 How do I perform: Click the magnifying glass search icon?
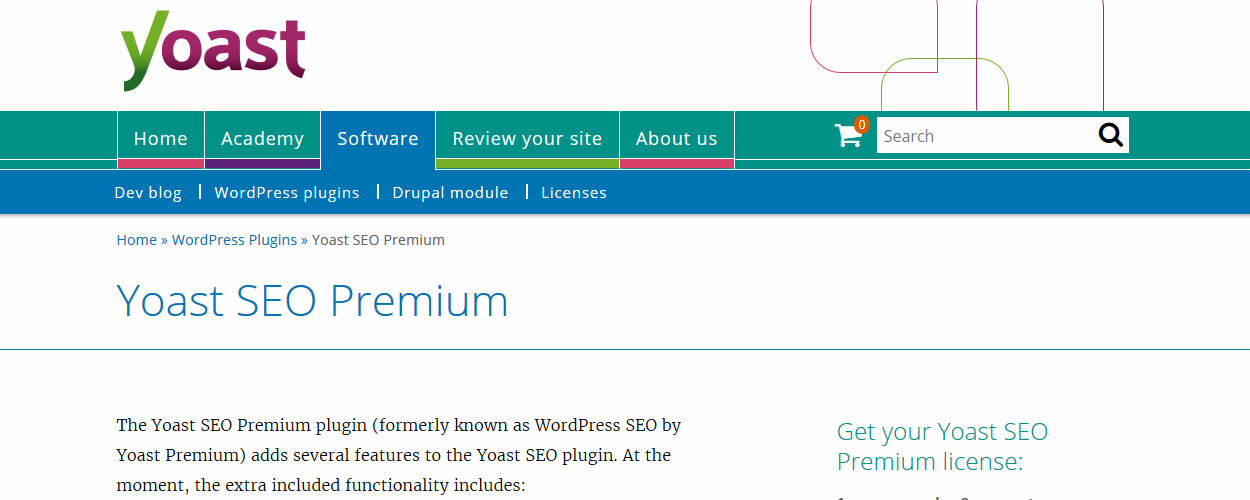click(x=1110, y=135)
